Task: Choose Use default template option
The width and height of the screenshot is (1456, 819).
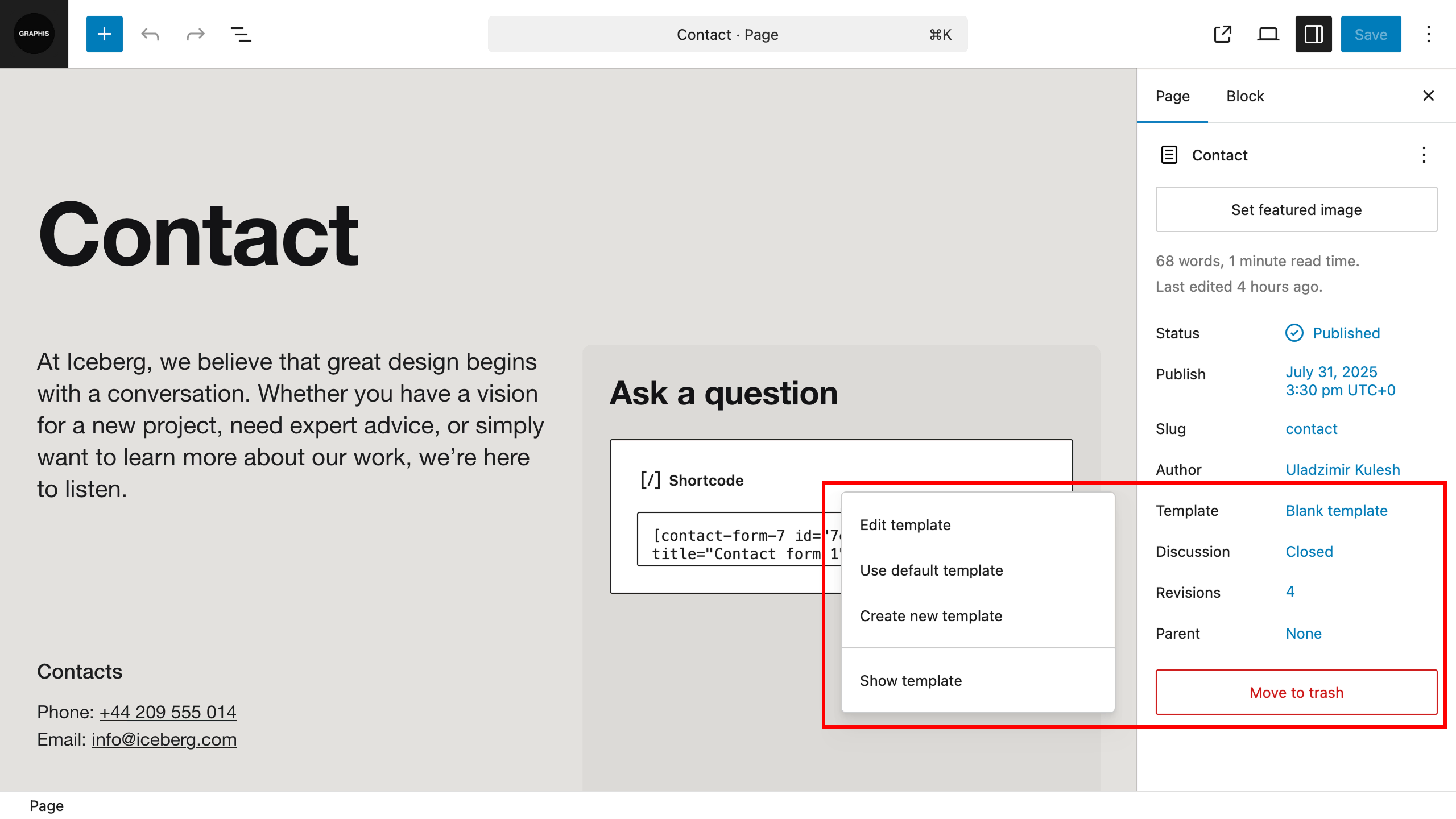Action: coord(931,570)
